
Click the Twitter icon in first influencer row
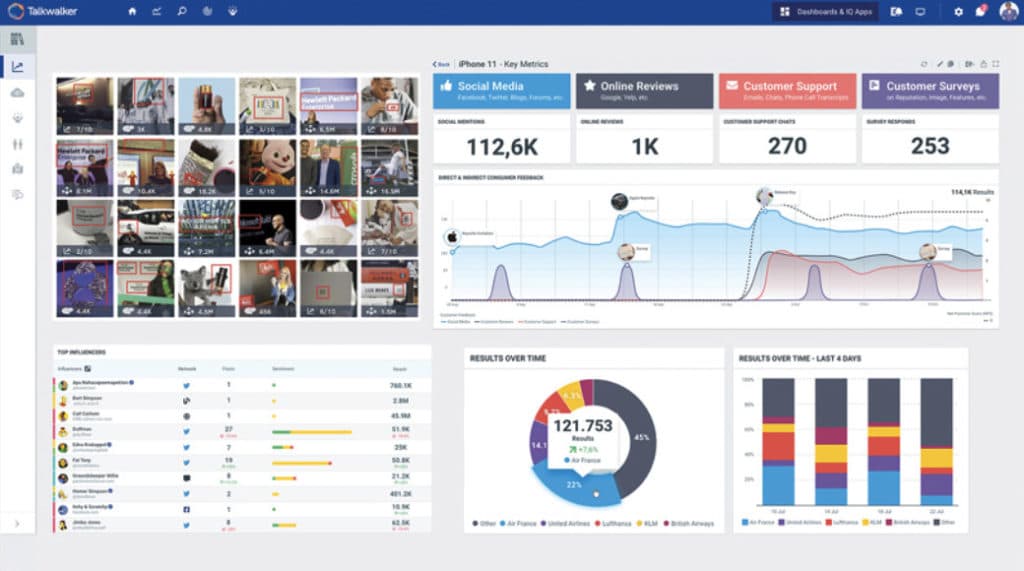coord(186,385)
